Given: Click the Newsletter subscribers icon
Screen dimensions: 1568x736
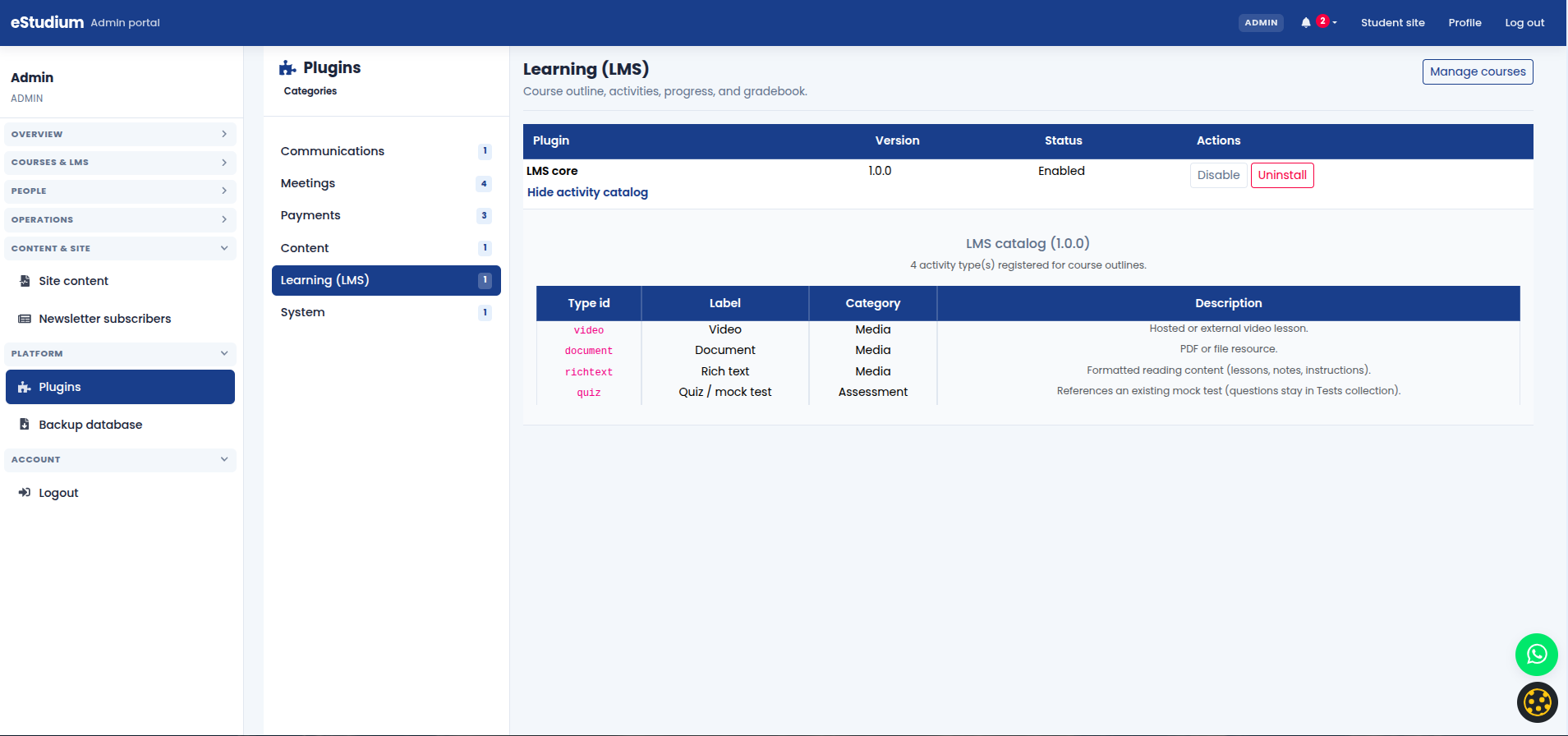Looking at the screenshot, I should coord(25,319).
